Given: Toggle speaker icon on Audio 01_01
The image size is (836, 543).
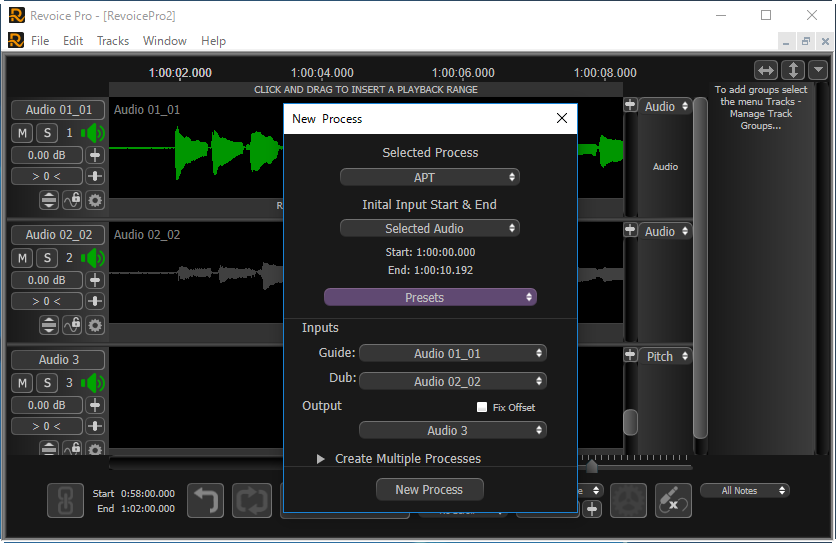Looking at the screenshot, I should (93, 133).
